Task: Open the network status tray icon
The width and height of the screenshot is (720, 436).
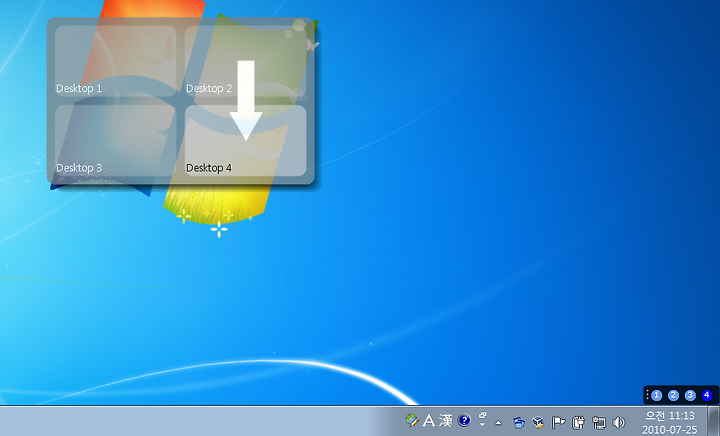Action: [599, 422]
